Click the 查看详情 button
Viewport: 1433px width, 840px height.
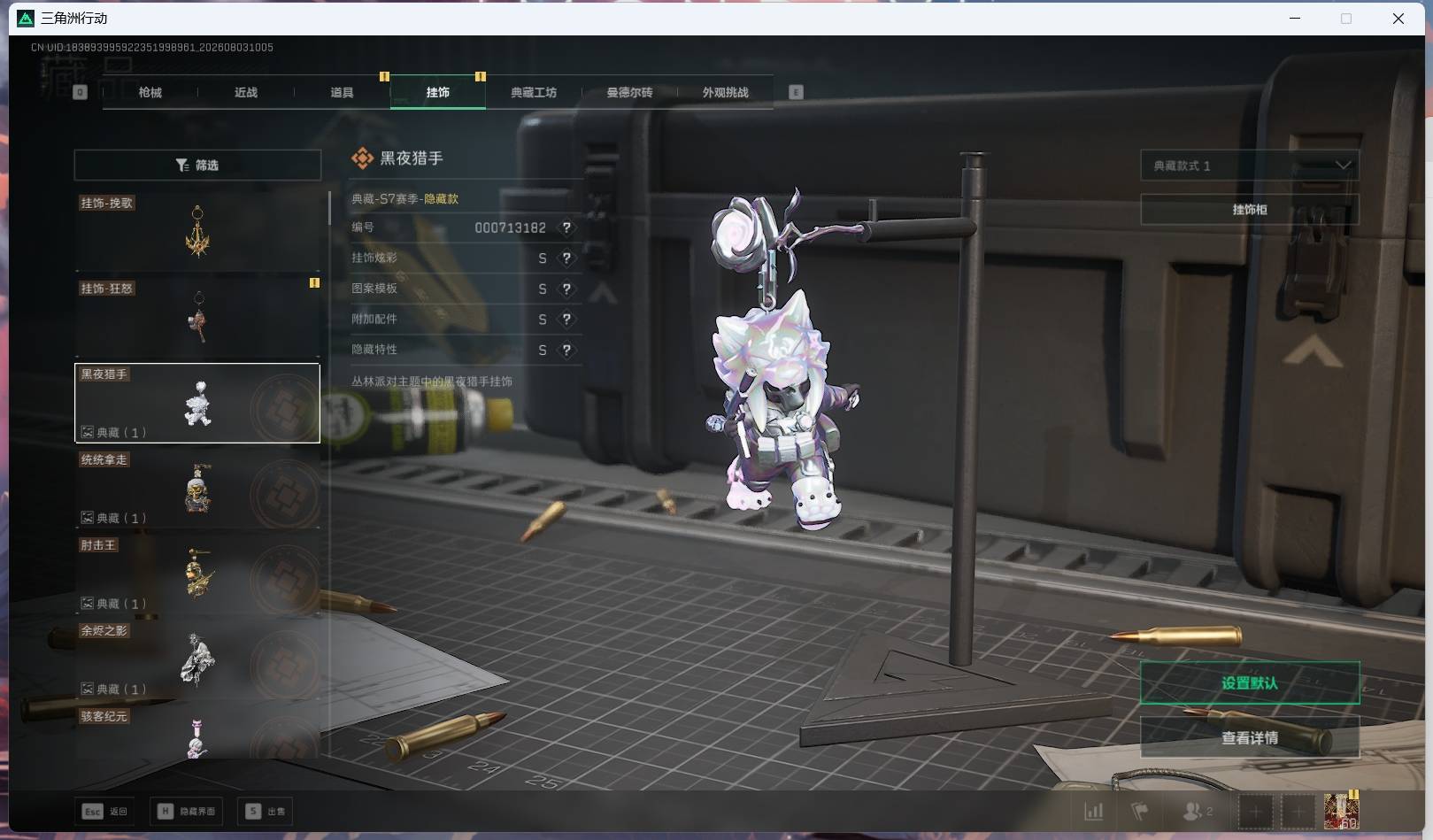(x=1250, y=737)
